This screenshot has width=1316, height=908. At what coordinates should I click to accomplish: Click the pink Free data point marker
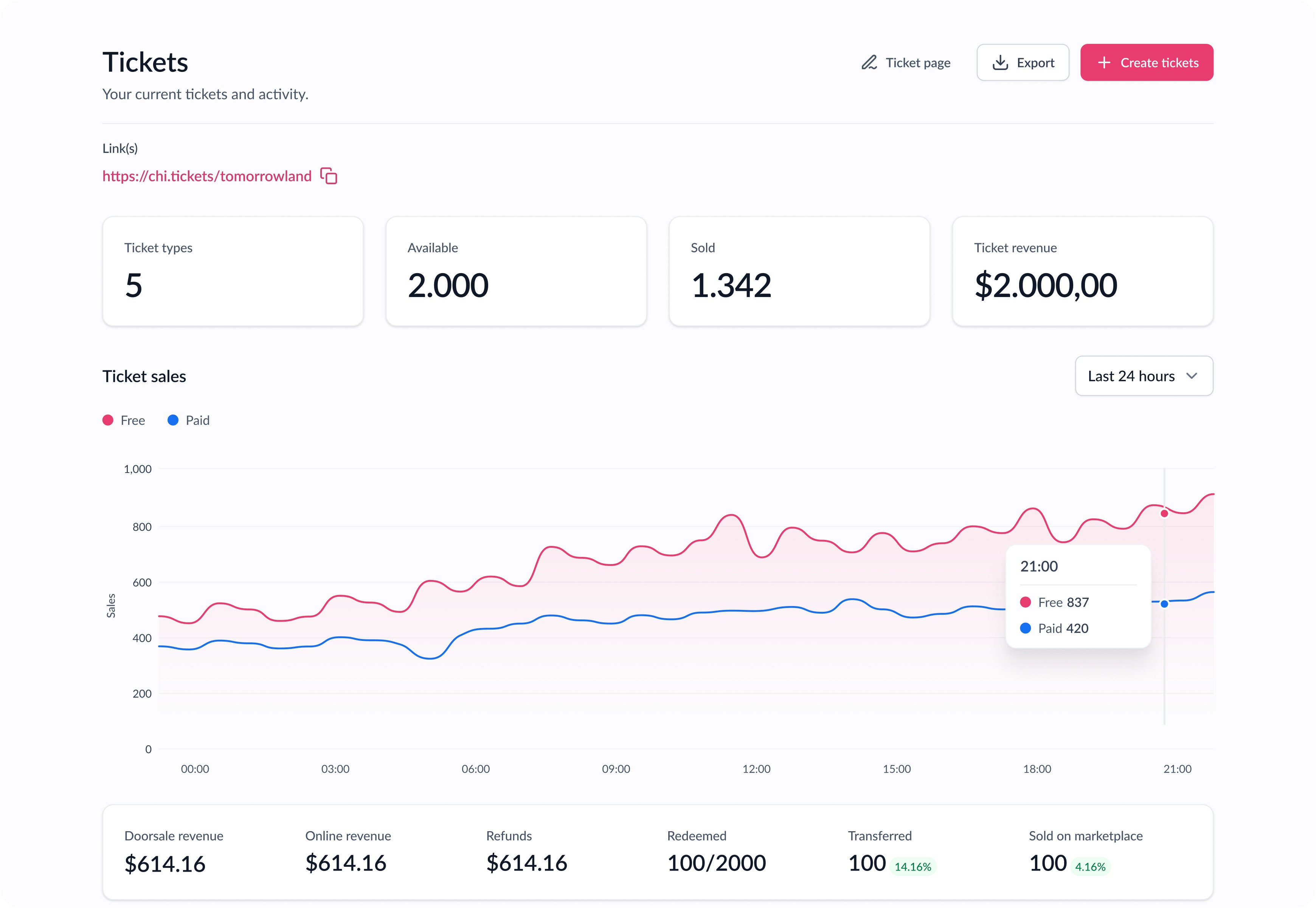pyautogui.click(x=1164, y=513)
